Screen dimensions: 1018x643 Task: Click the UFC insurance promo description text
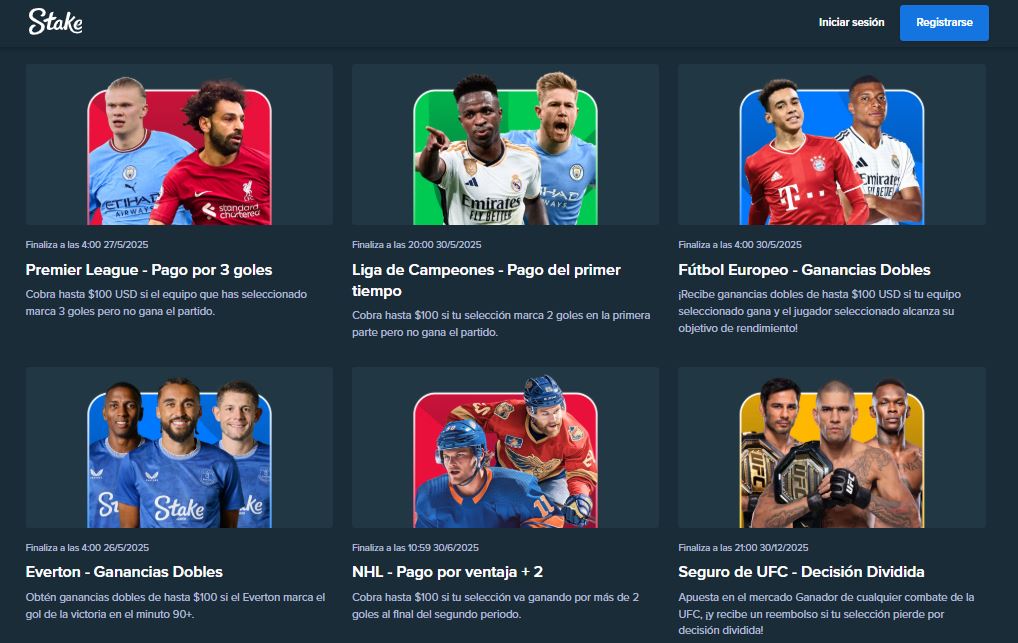click(826, 614)
